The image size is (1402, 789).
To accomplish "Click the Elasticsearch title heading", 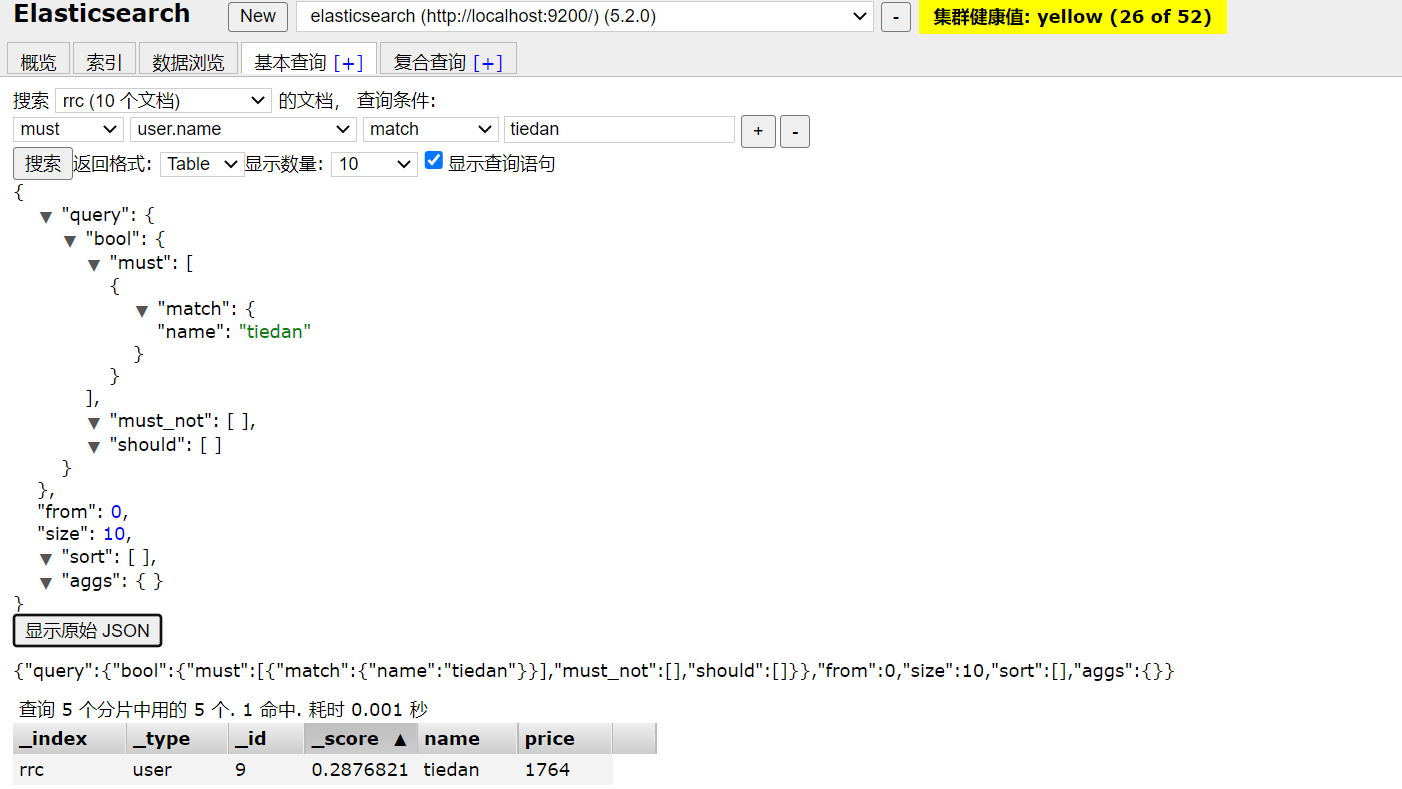I will point(102,14).
